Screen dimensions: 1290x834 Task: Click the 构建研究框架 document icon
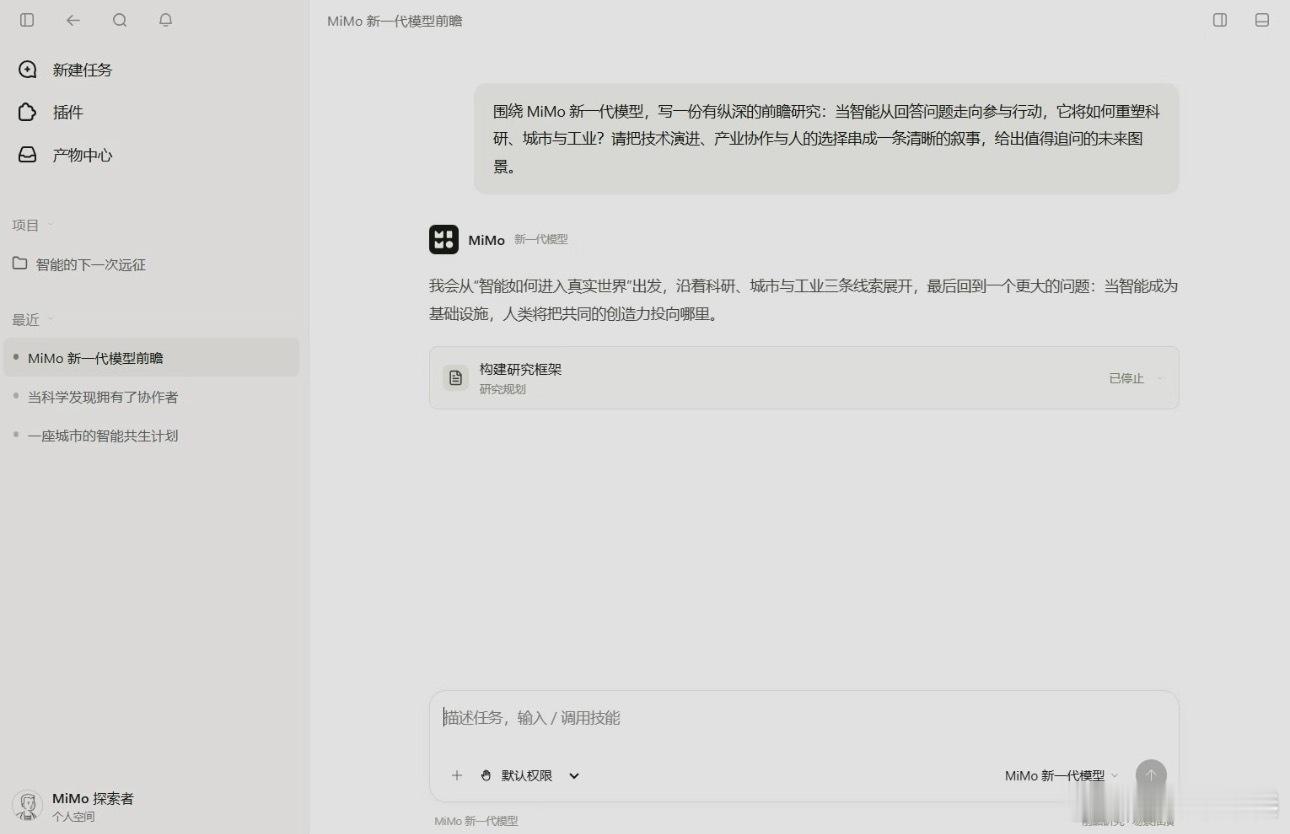[x=456, y=377]
